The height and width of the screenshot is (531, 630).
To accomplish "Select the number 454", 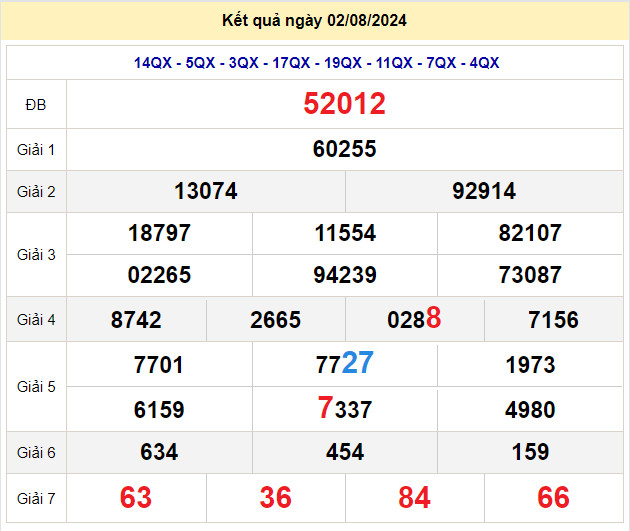I will 345,452.
